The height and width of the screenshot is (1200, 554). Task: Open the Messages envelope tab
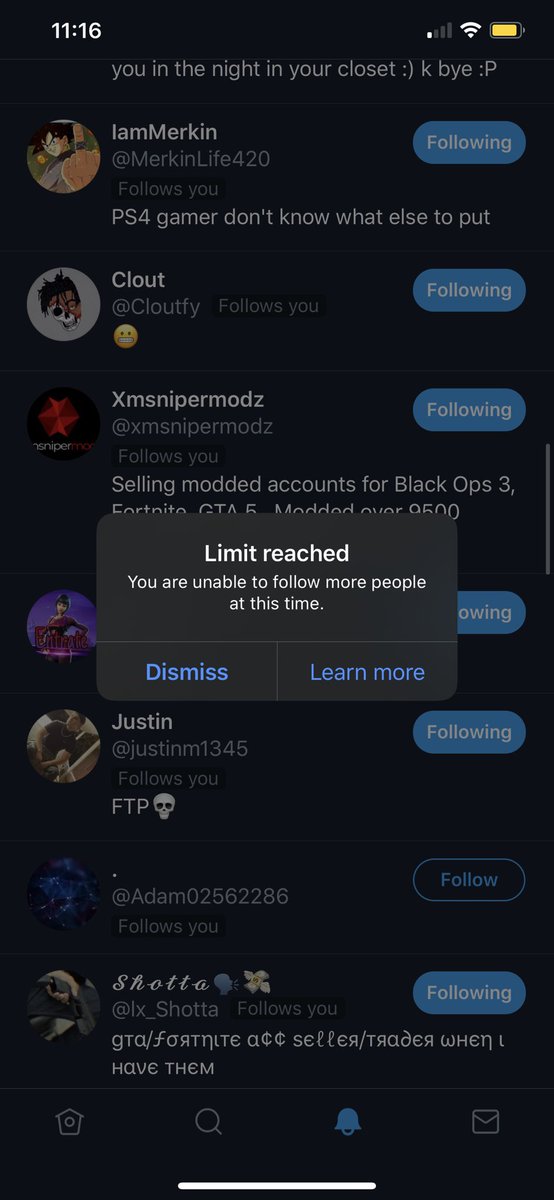485,1122
